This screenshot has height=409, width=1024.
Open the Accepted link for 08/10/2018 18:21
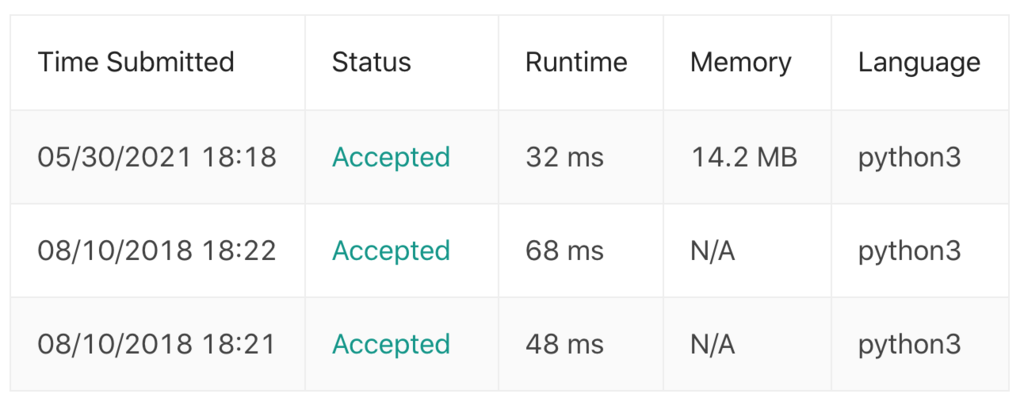pos(391,344)
